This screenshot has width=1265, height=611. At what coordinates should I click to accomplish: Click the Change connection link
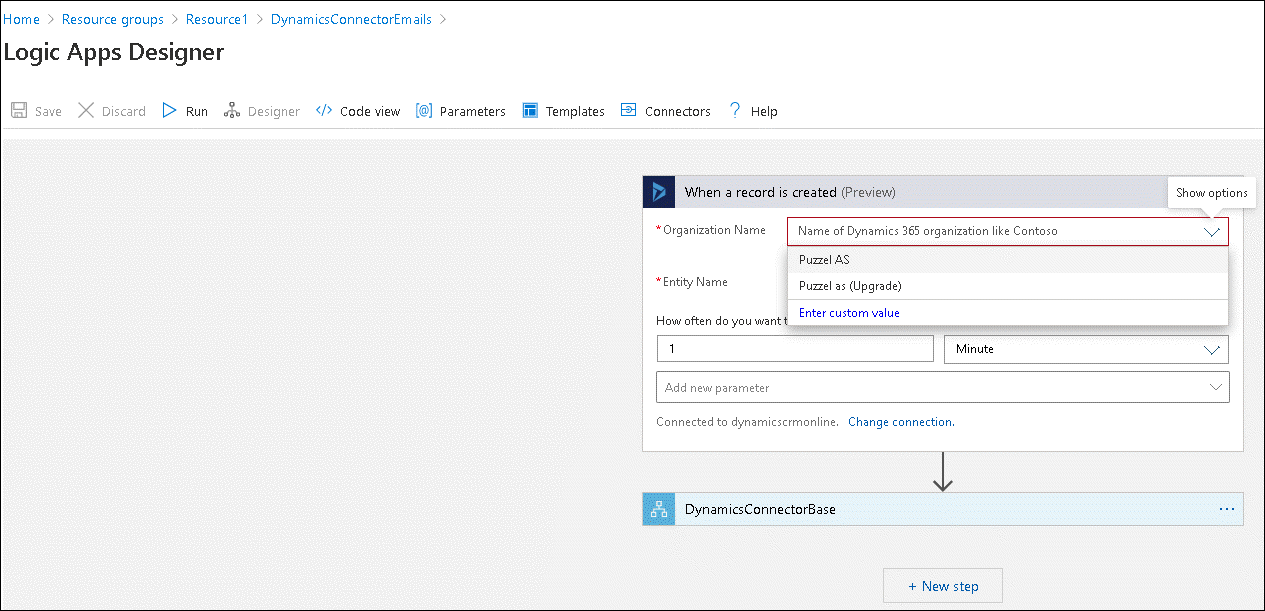point(900,422)
